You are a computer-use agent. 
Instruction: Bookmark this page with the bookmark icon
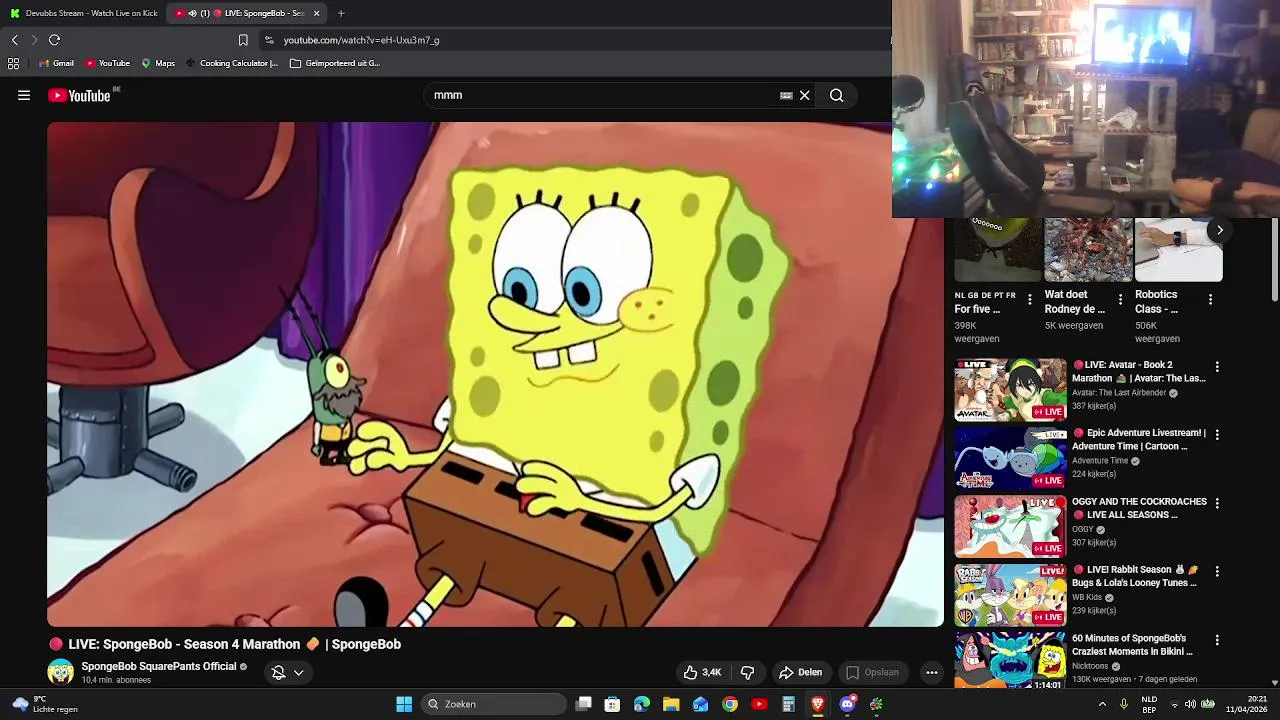pyautogui.click(x=243, y=40)
